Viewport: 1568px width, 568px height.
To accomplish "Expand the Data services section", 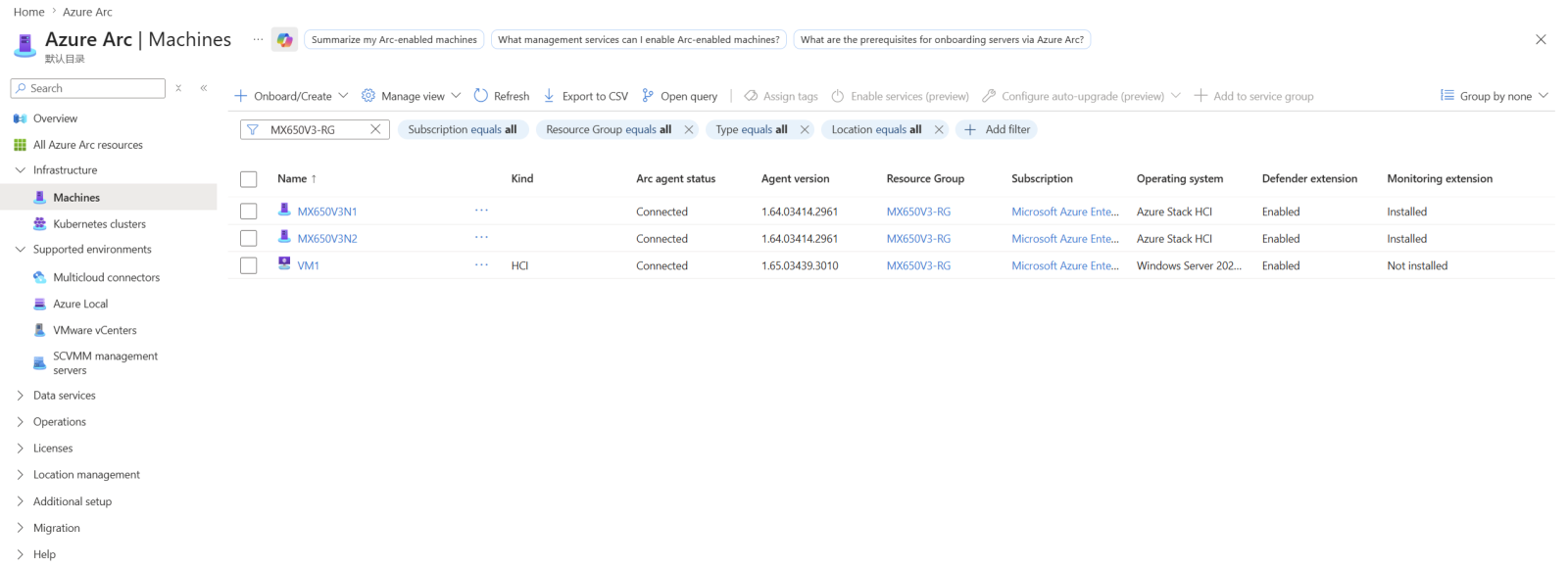I will click(20, 396).
